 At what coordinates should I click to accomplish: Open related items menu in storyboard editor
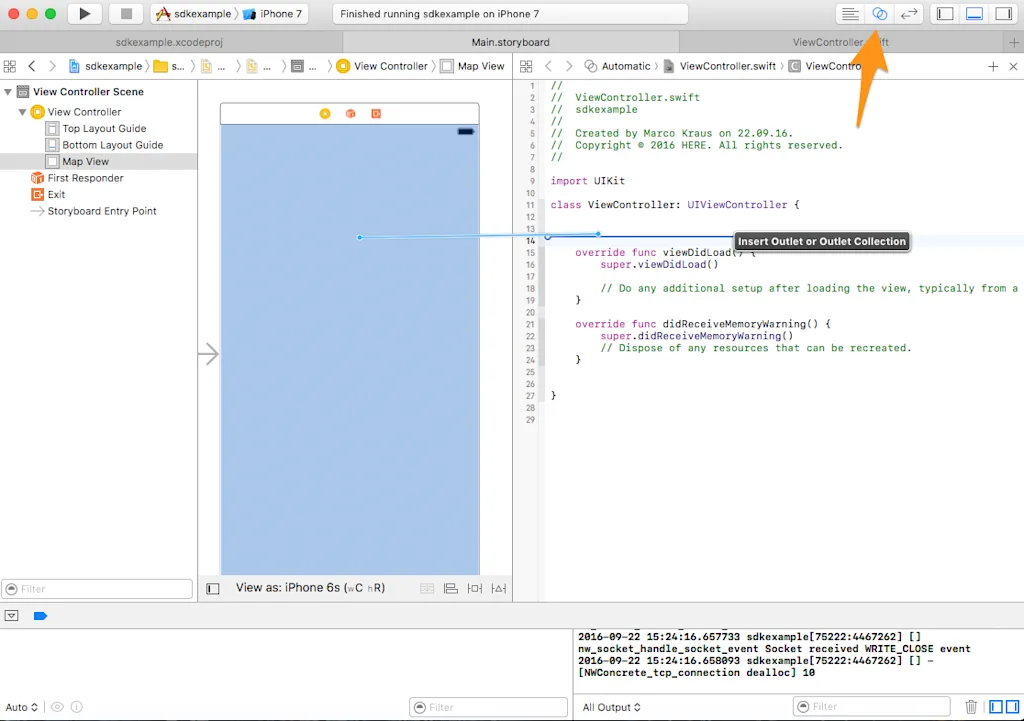[x=10, y=66]
